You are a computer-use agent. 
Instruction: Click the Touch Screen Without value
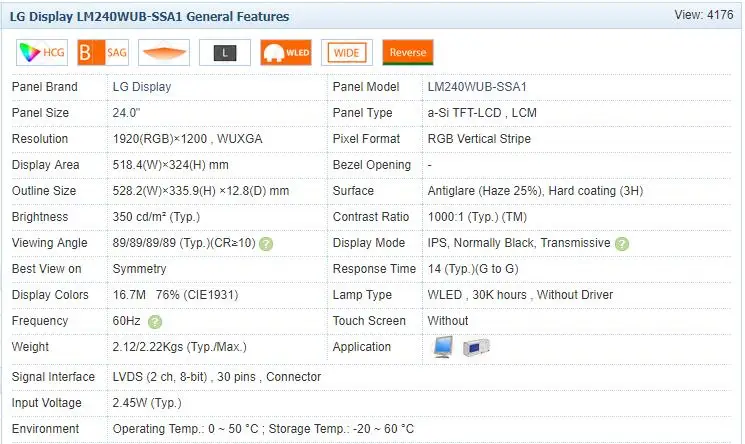pyautogui.click(x=448, y=321)
